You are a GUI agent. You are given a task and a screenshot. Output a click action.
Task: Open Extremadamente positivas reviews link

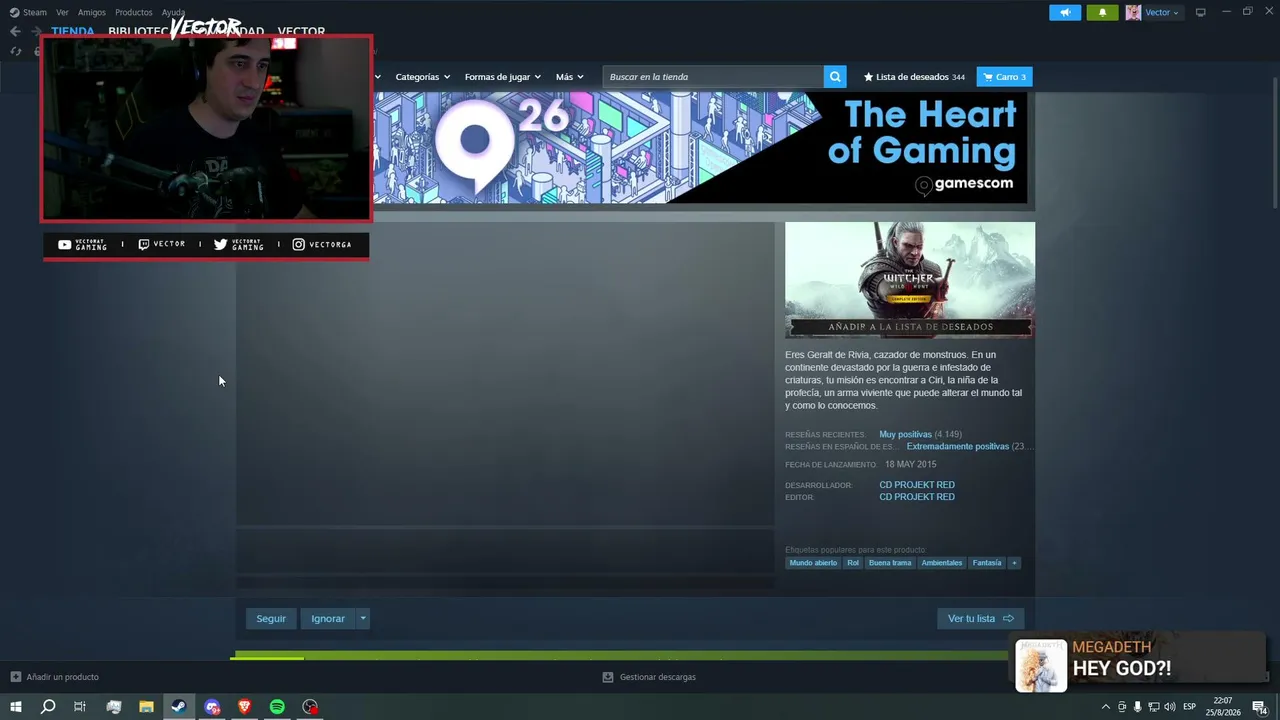click(958, 447)
